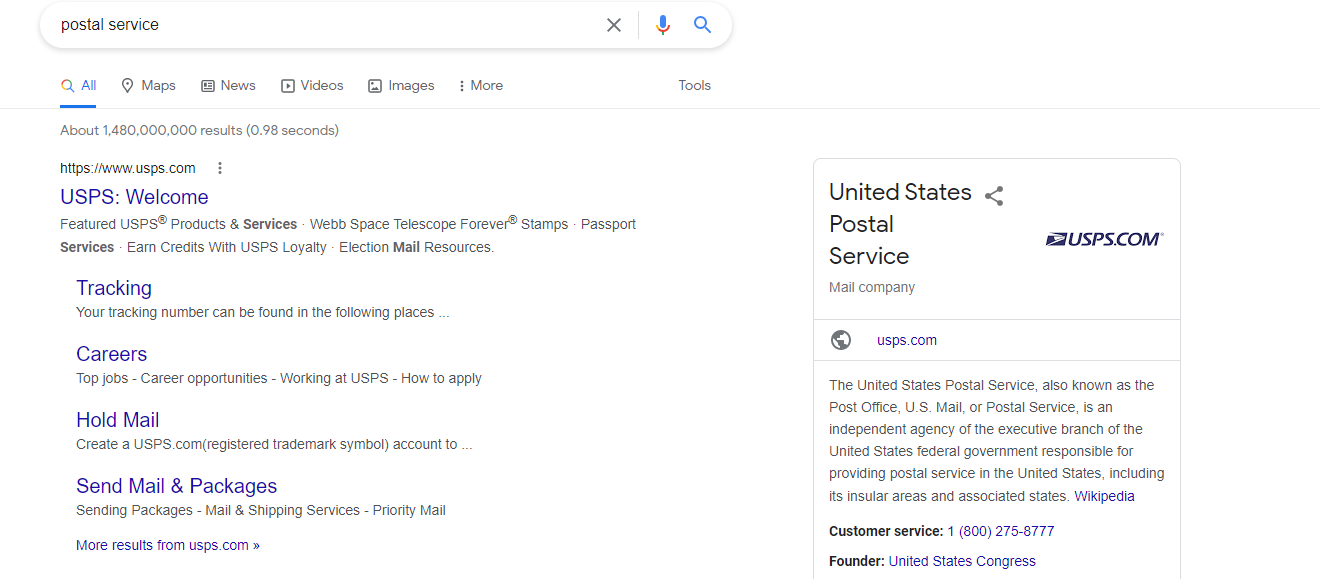
Task: Click the blue search magnifier icon
Action: (703, 25)
